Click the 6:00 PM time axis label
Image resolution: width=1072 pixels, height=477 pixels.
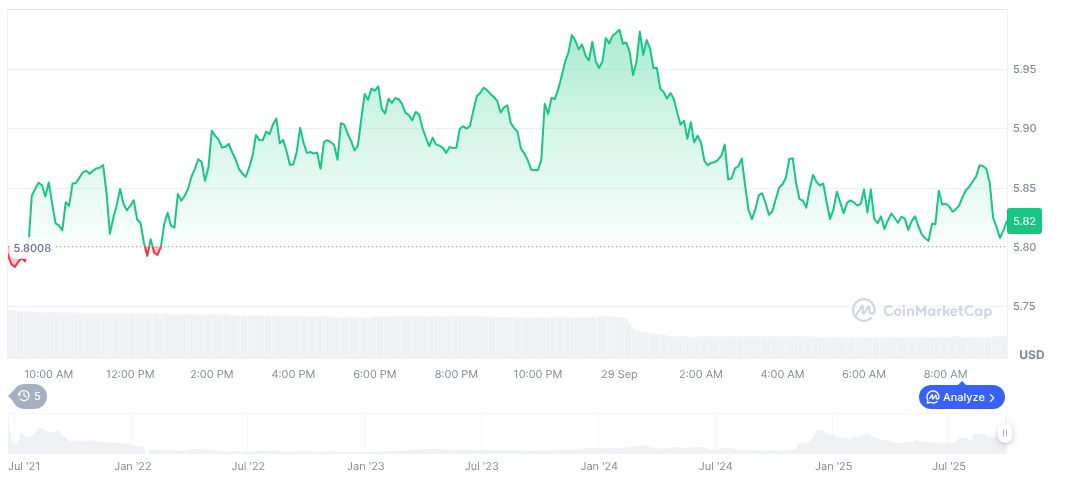click(x=375, y=374)
